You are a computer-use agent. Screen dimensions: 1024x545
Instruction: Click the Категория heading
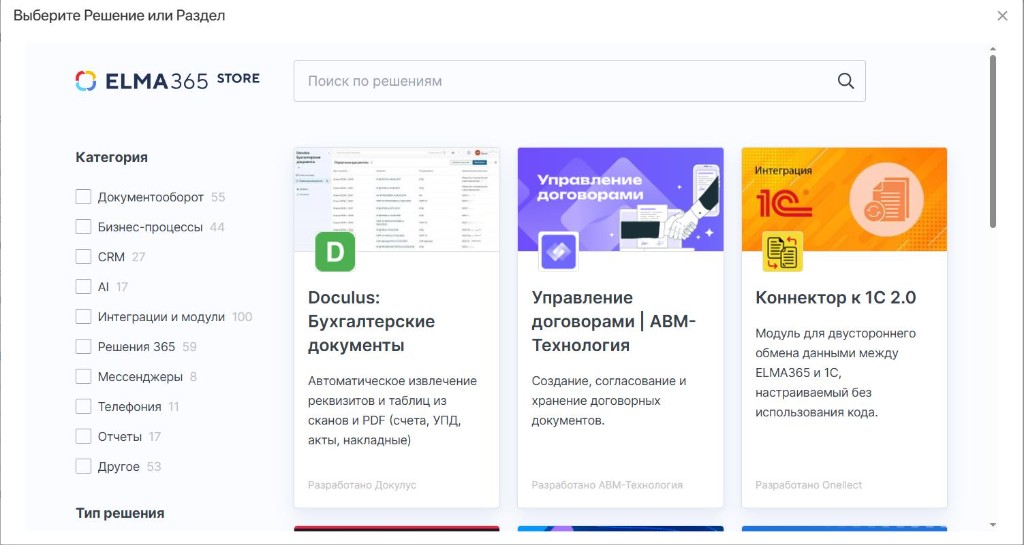point(112,157)
